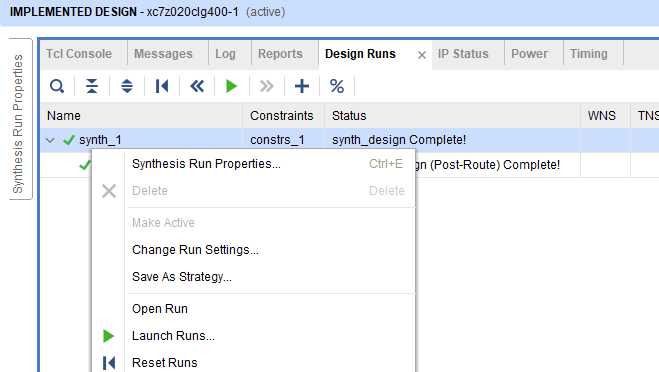Click the X icon beside Delete
Screen dimensions: 659x372
coord(109,191)
